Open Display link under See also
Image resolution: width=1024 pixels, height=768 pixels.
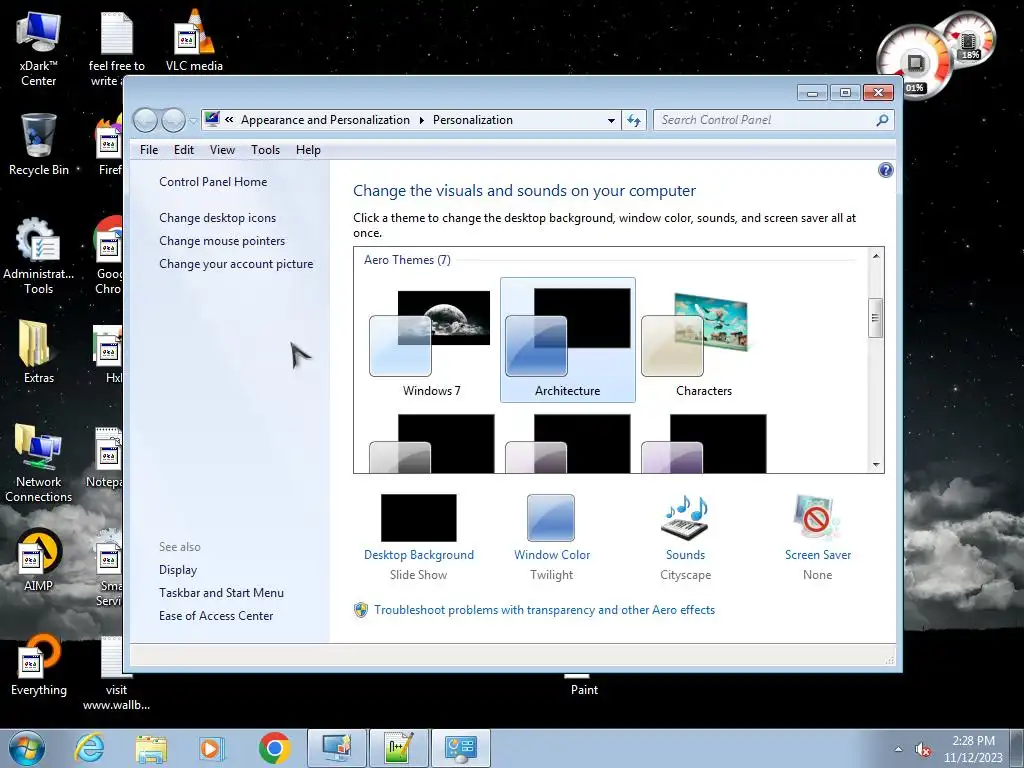tap(178, 570)
